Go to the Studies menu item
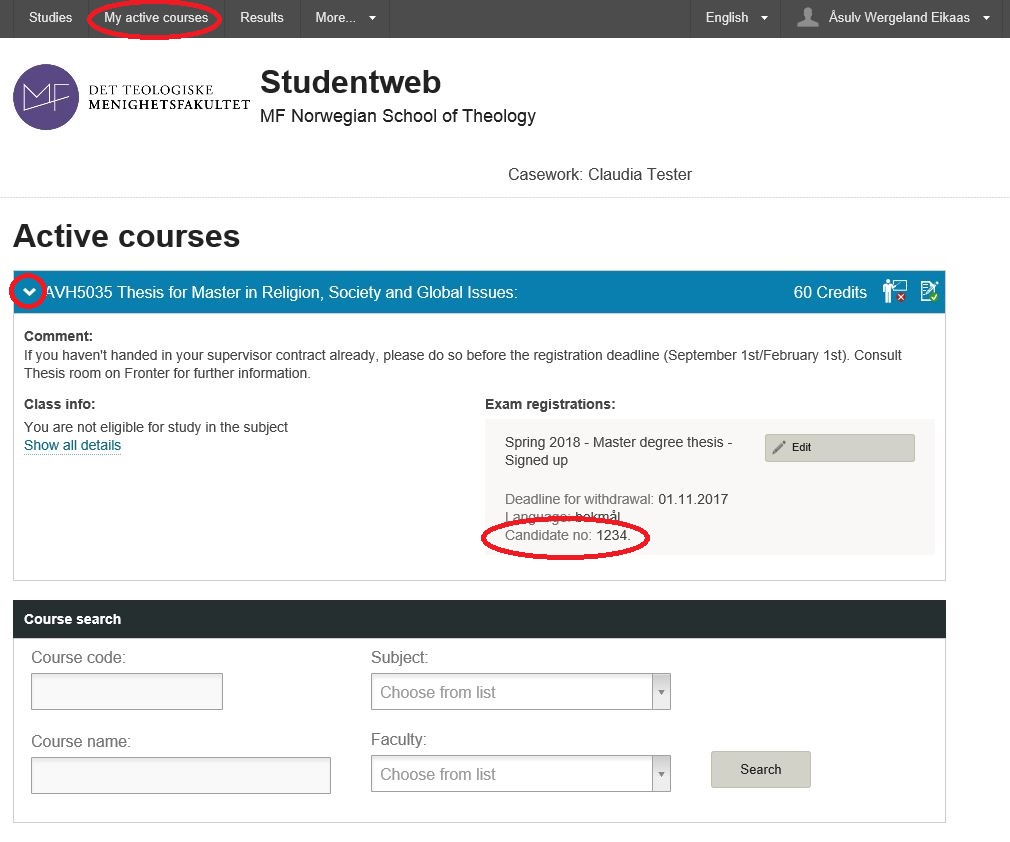 [50, 17]
